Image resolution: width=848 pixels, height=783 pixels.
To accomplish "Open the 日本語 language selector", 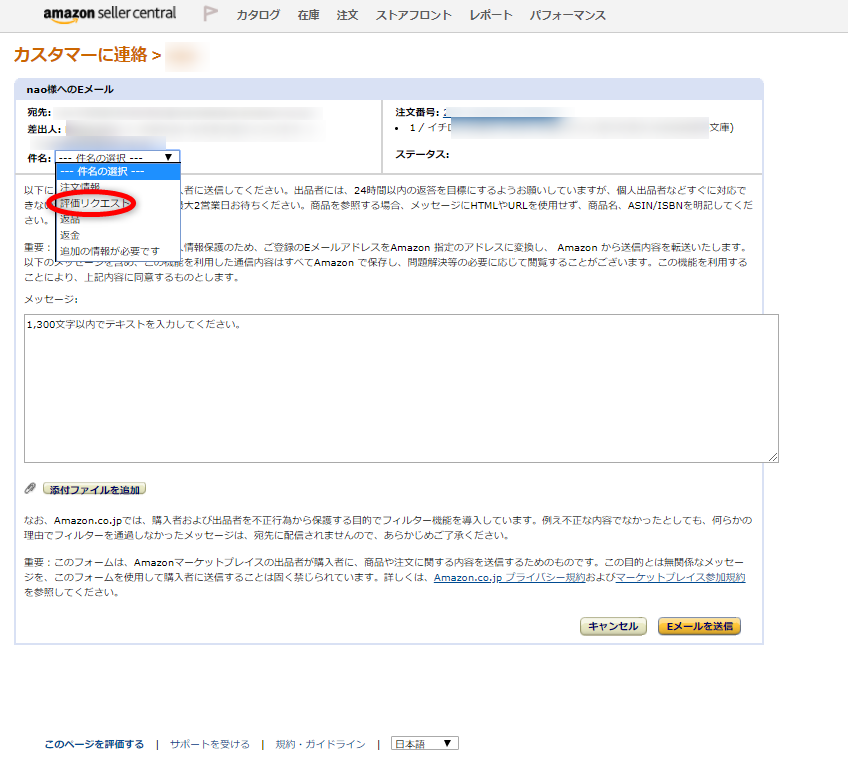I will click(x=424, y=744).
